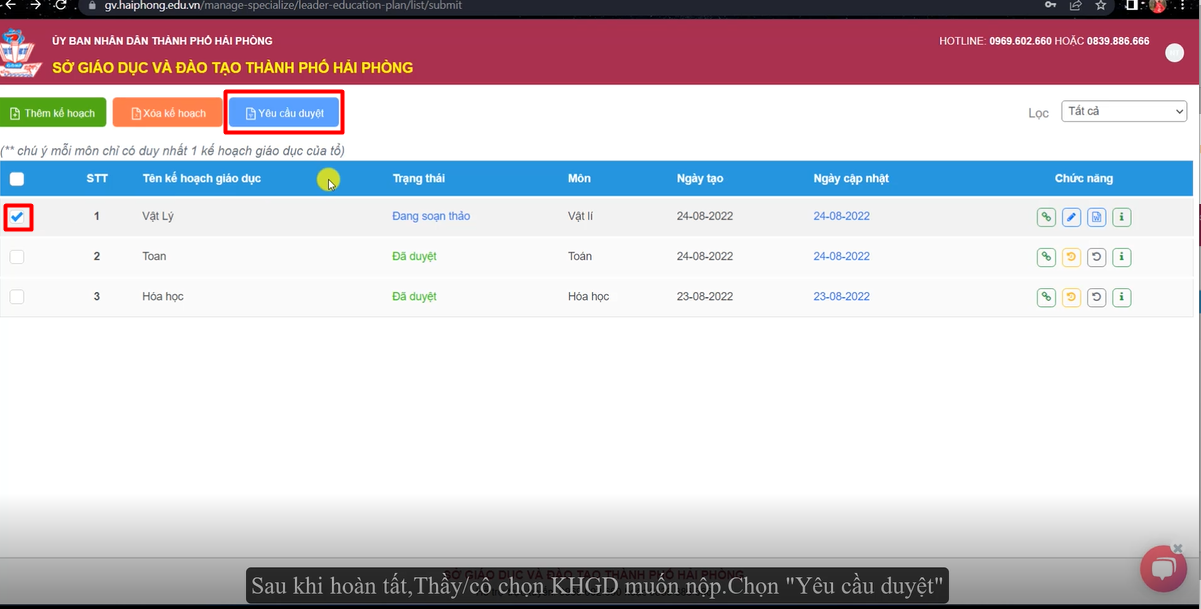Viewport: 1201px width, 609px height.
Task: Open the Lọc filter dropdown
Action: [x=1123, y=111]
